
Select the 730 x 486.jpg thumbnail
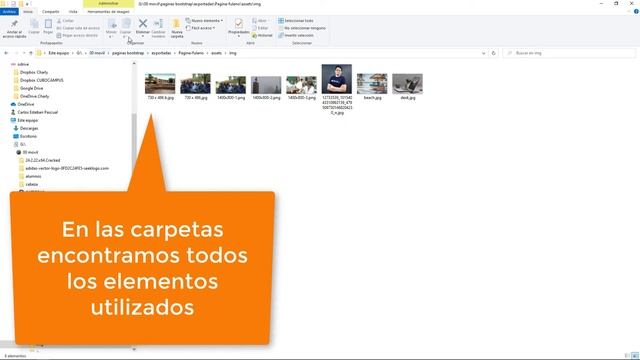pyautogui.click(x=196, y=84)
